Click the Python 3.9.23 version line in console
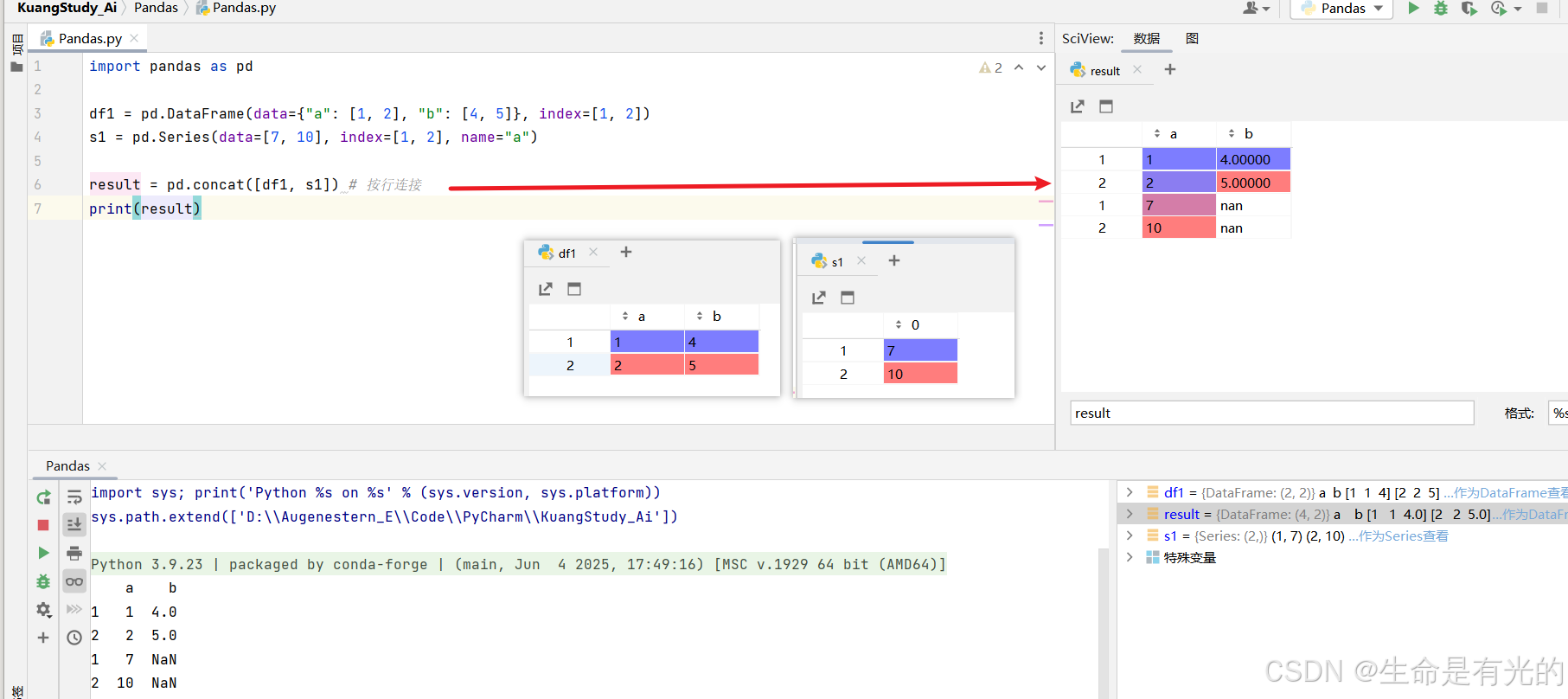 (518, 564)
